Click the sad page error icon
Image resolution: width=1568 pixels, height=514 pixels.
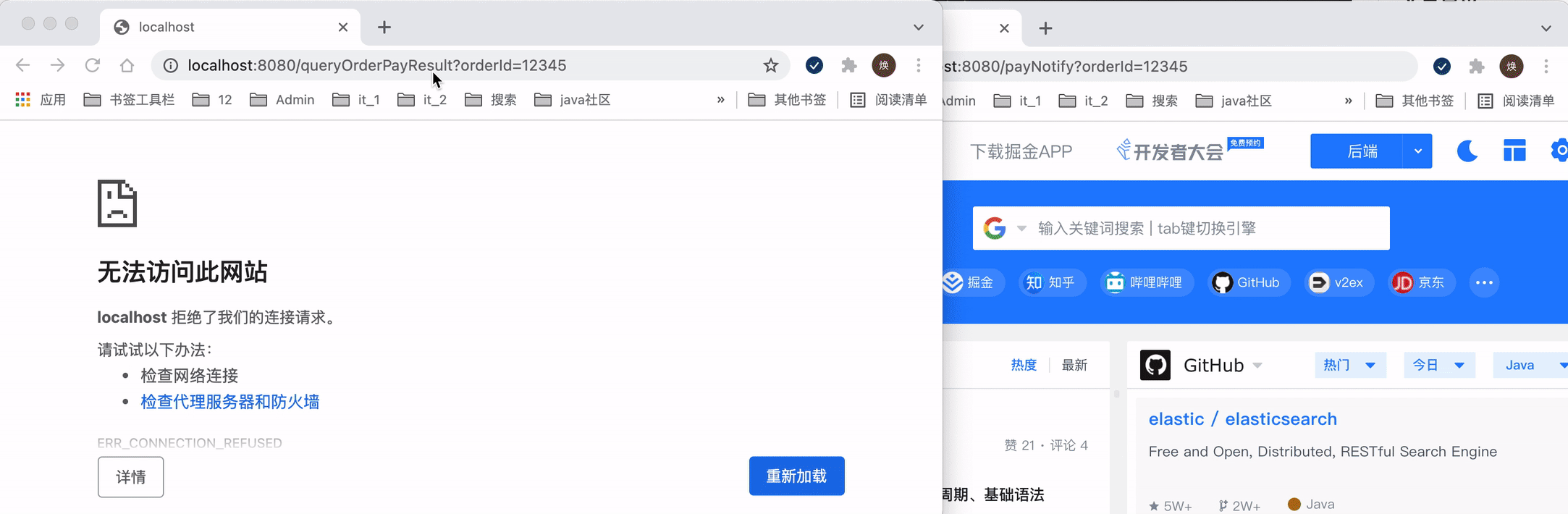click(117, 203)
